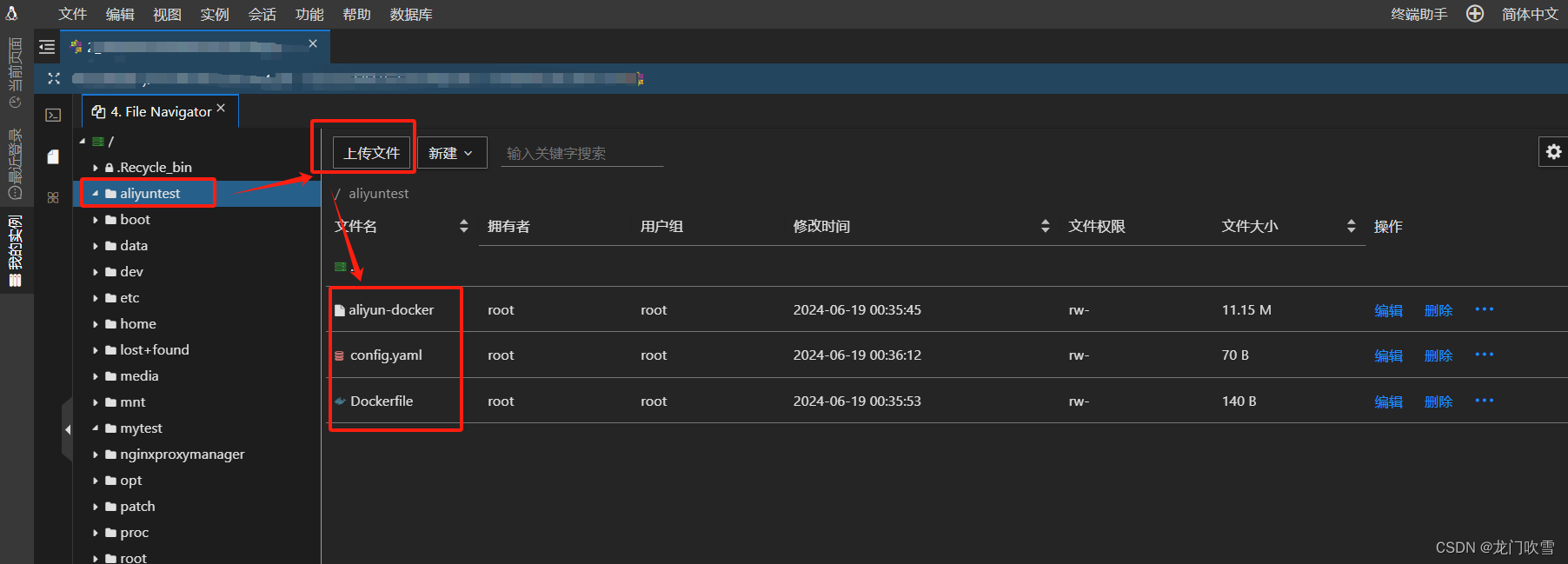Open 当前页面 side panel tab
Image resolution: width=1568 pixels, height=564 pixels.
tap(15, 73)
